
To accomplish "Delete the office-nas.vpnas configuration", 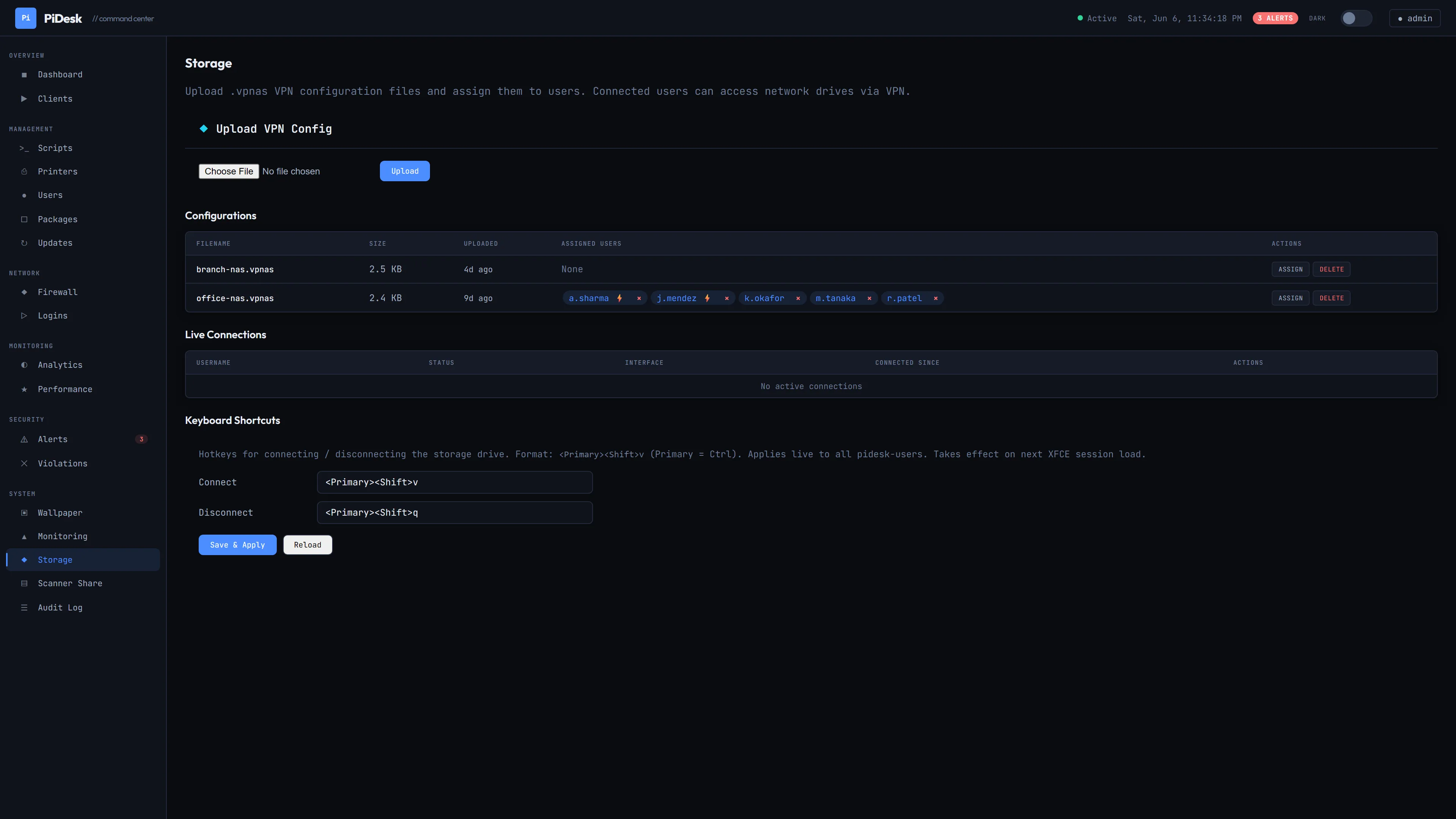I will click(1332, 298).
